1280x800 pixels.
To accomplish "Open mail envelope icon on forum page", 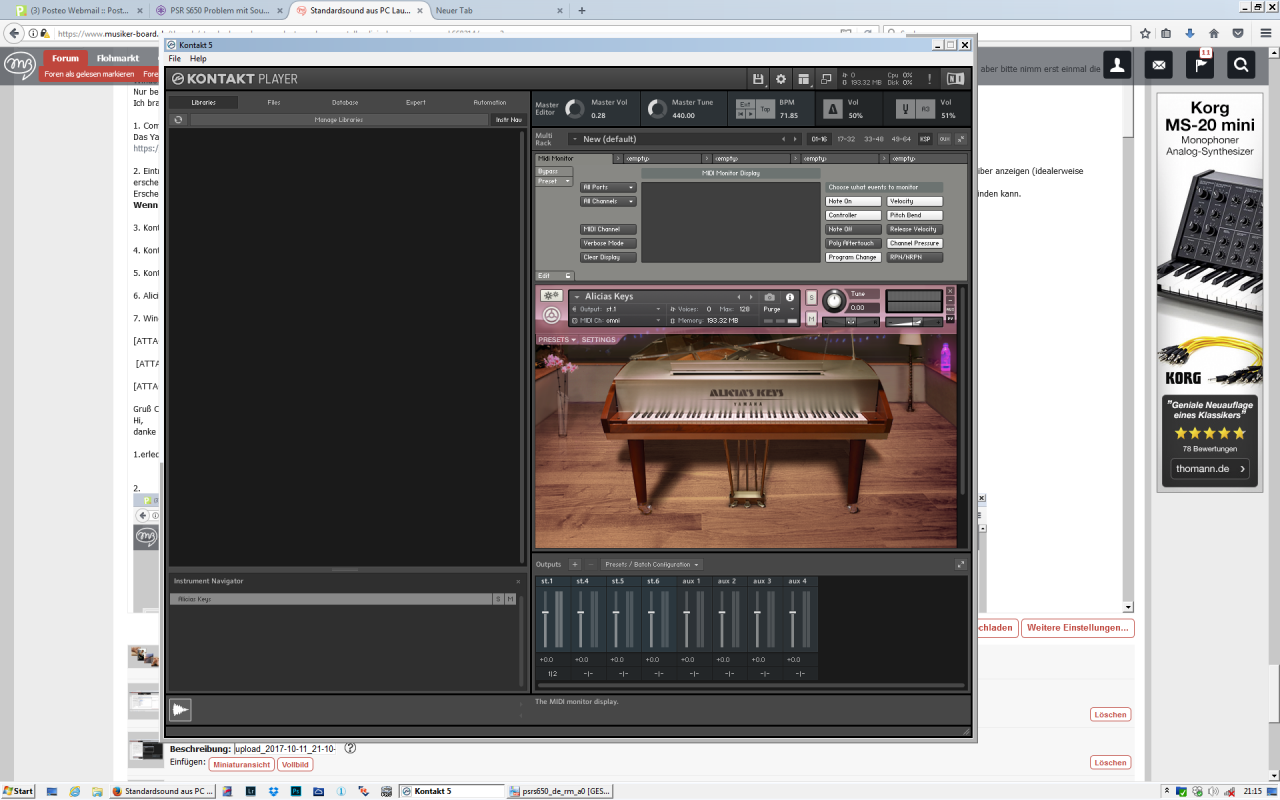I will pos(1159,65).
